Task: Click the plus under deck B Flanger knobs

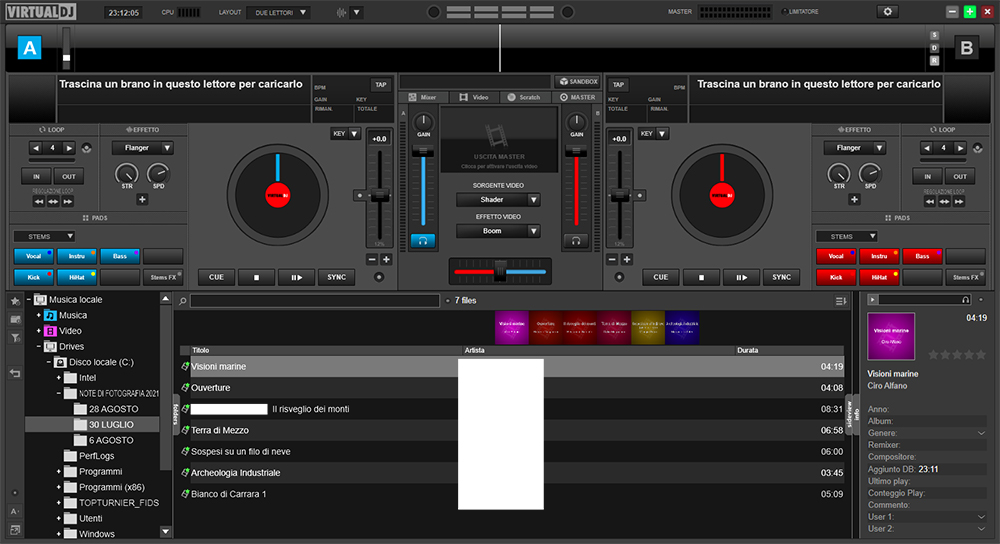Action: pos(854,200)
